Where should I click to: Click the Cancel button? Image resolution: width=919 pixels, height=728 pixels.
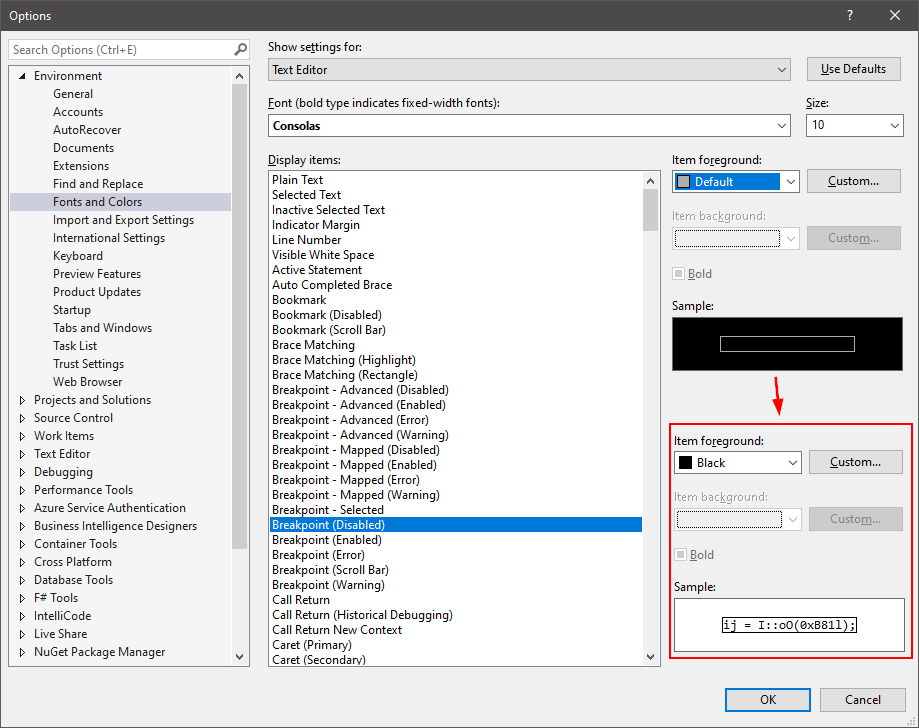tap(863, 700)
